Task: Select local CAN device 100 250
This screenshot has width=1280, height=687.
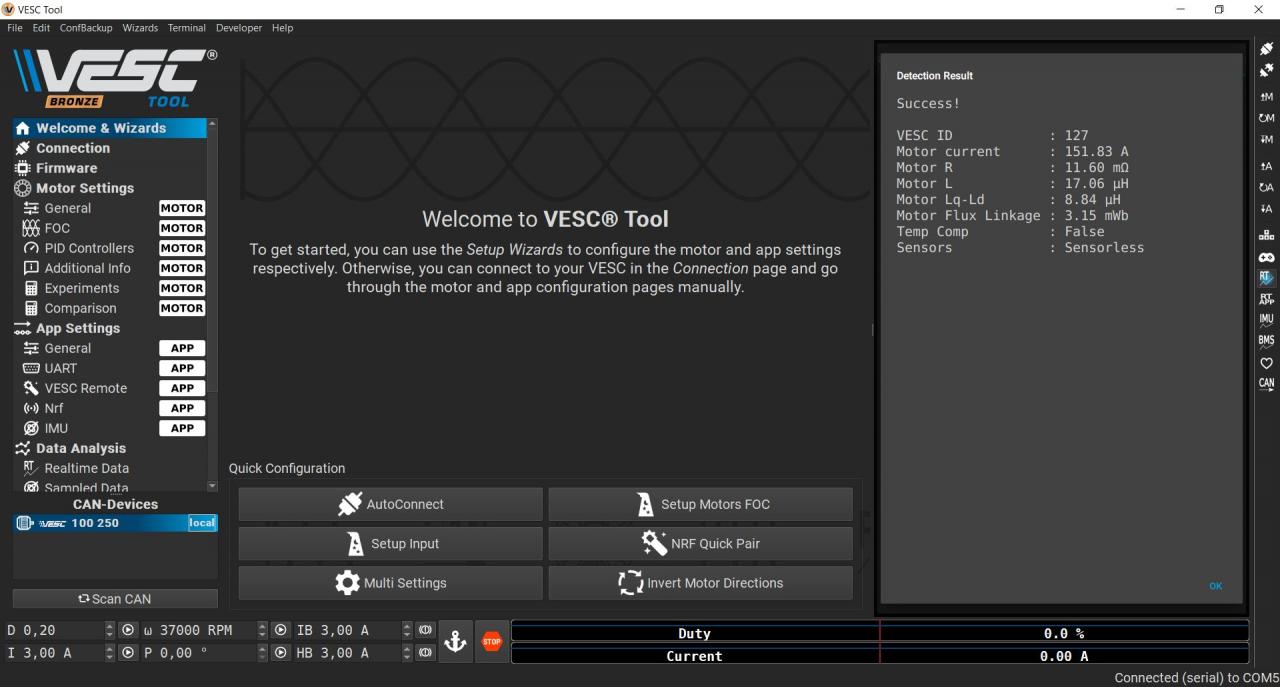Action: pyautogui.click(x=115, y=523)
